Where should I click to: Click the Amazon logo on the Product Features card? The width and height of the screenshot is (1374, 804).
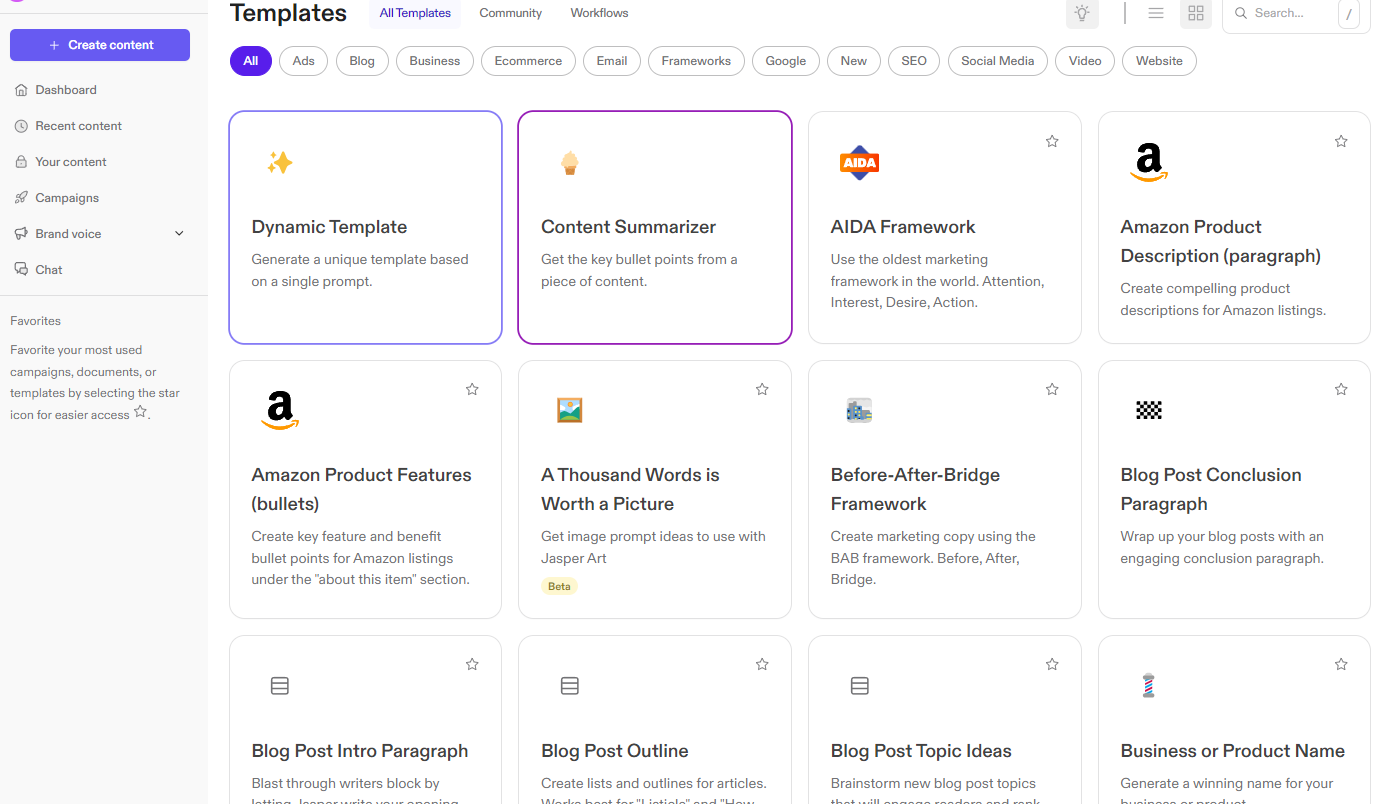pyautogui.click(x=280, y=410)
